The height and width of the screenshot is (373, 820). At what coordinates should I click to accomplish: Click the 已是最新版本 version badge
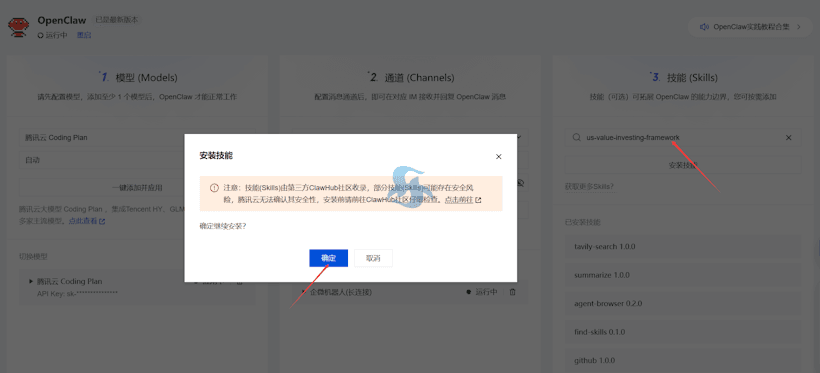116,20
